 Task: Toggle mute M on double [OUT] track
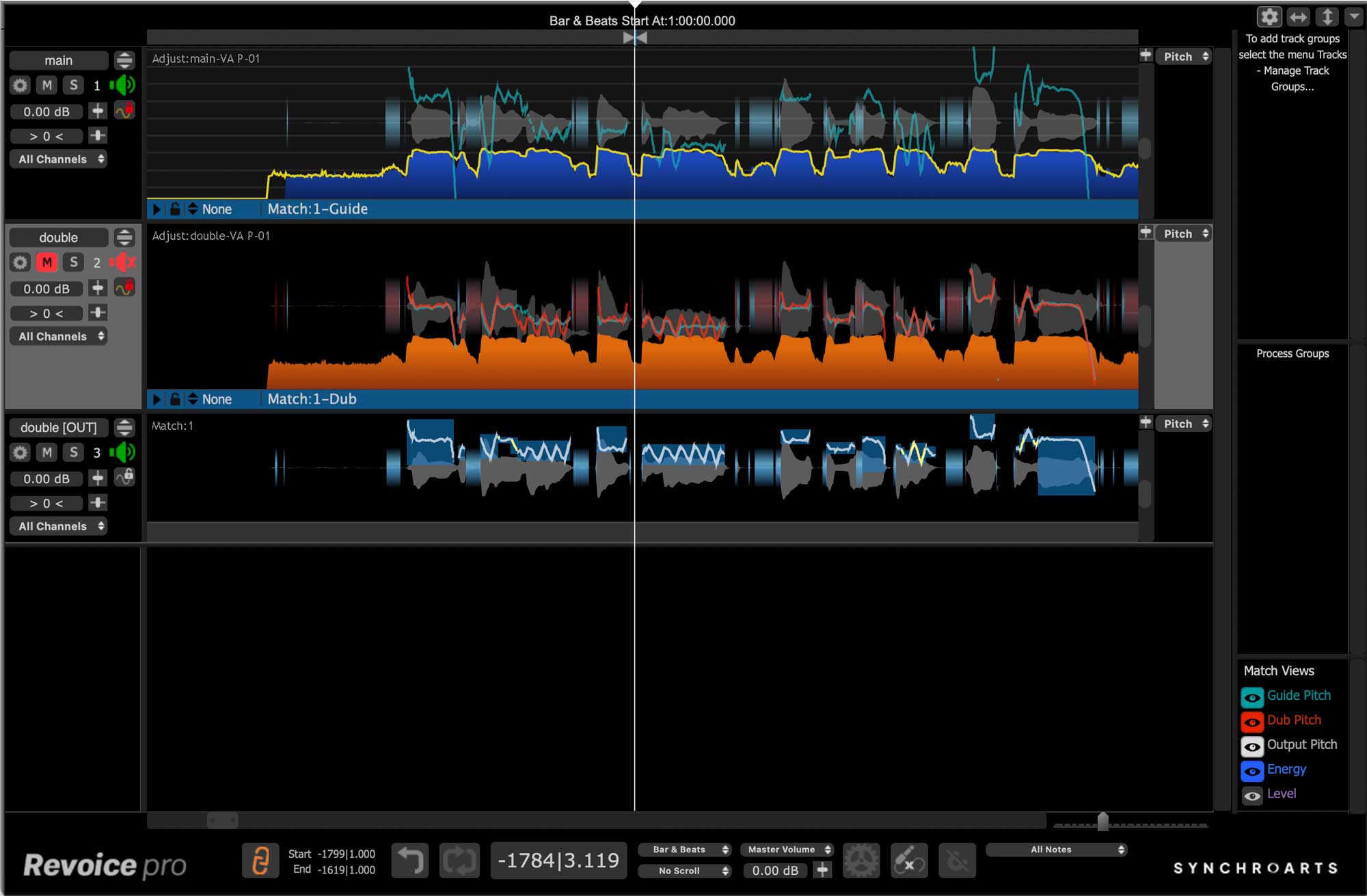pyautogui.click(x=47, y=452)
